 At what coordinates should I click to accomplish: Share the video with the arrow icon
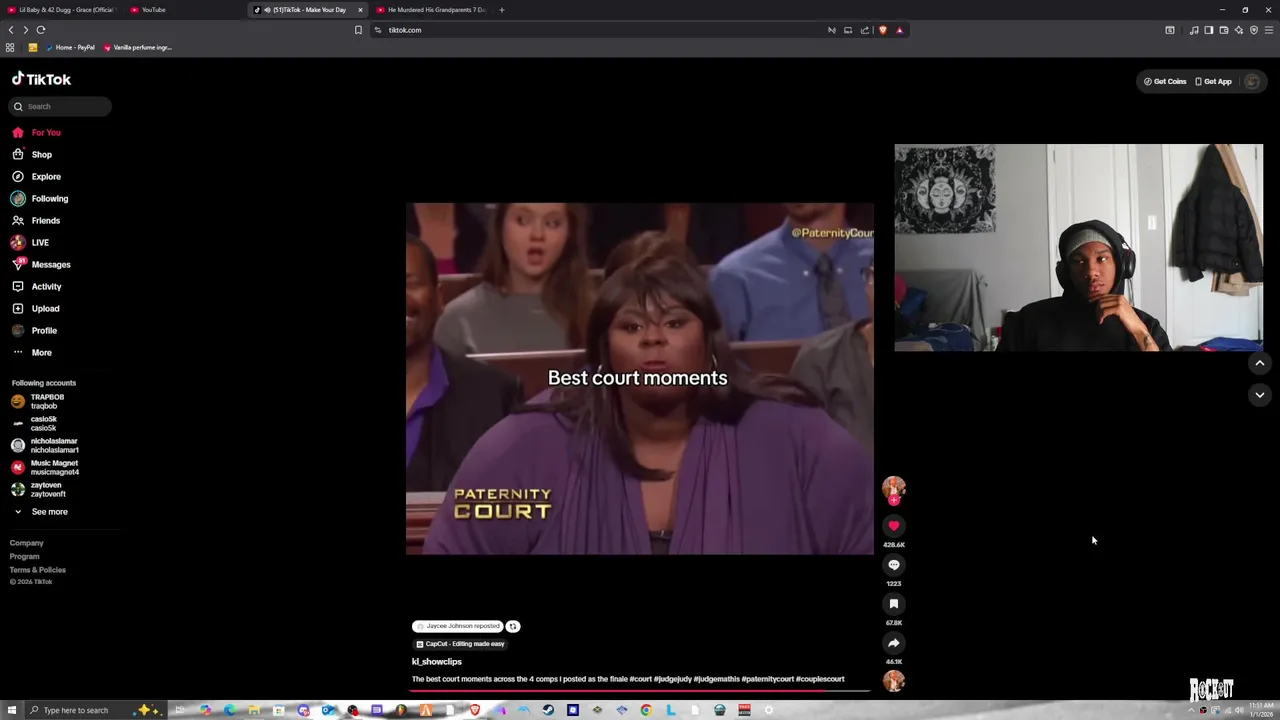point(894,642)
